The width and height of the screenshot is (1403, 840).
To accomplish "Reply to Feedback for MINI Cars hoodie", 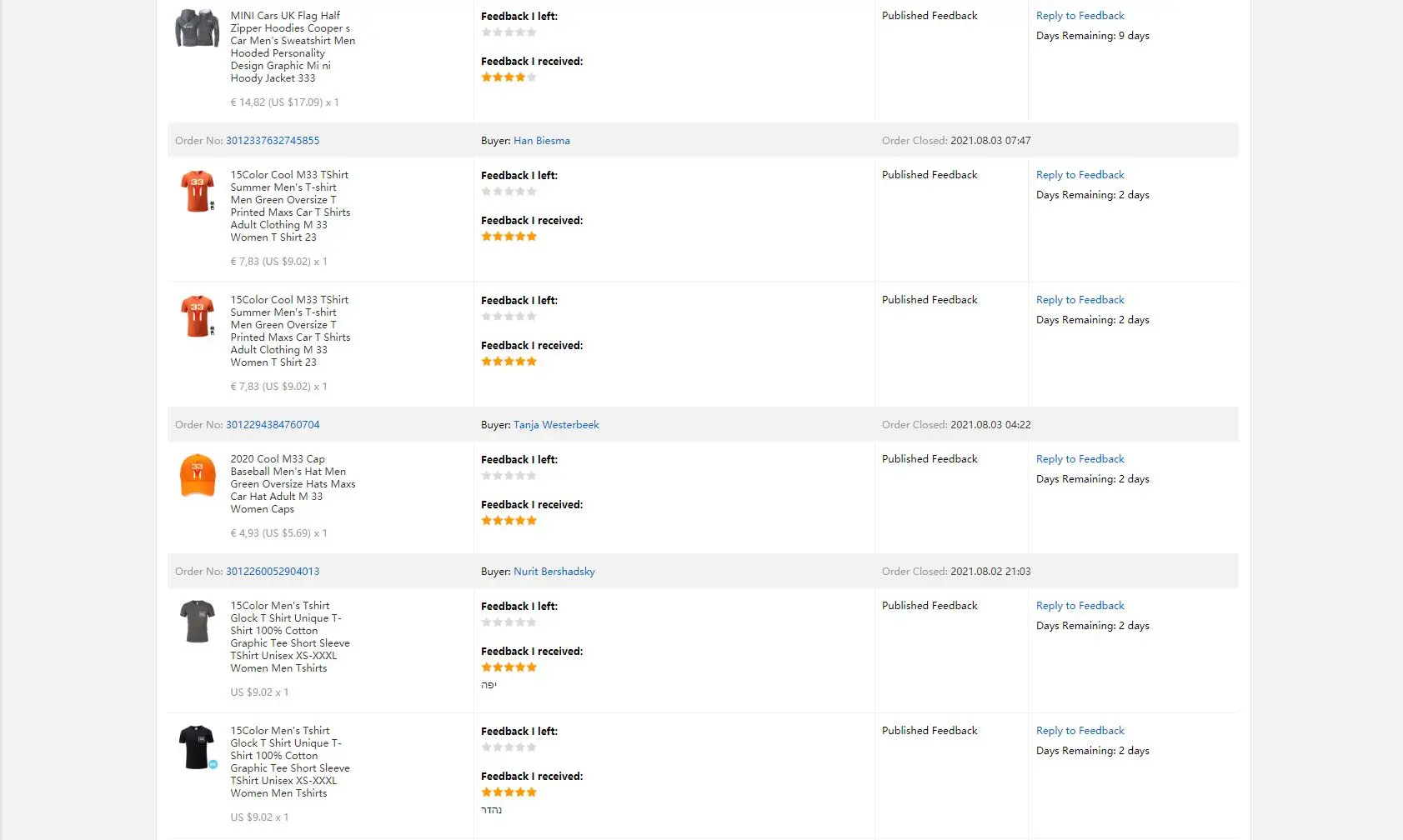I will (1080, 16).
